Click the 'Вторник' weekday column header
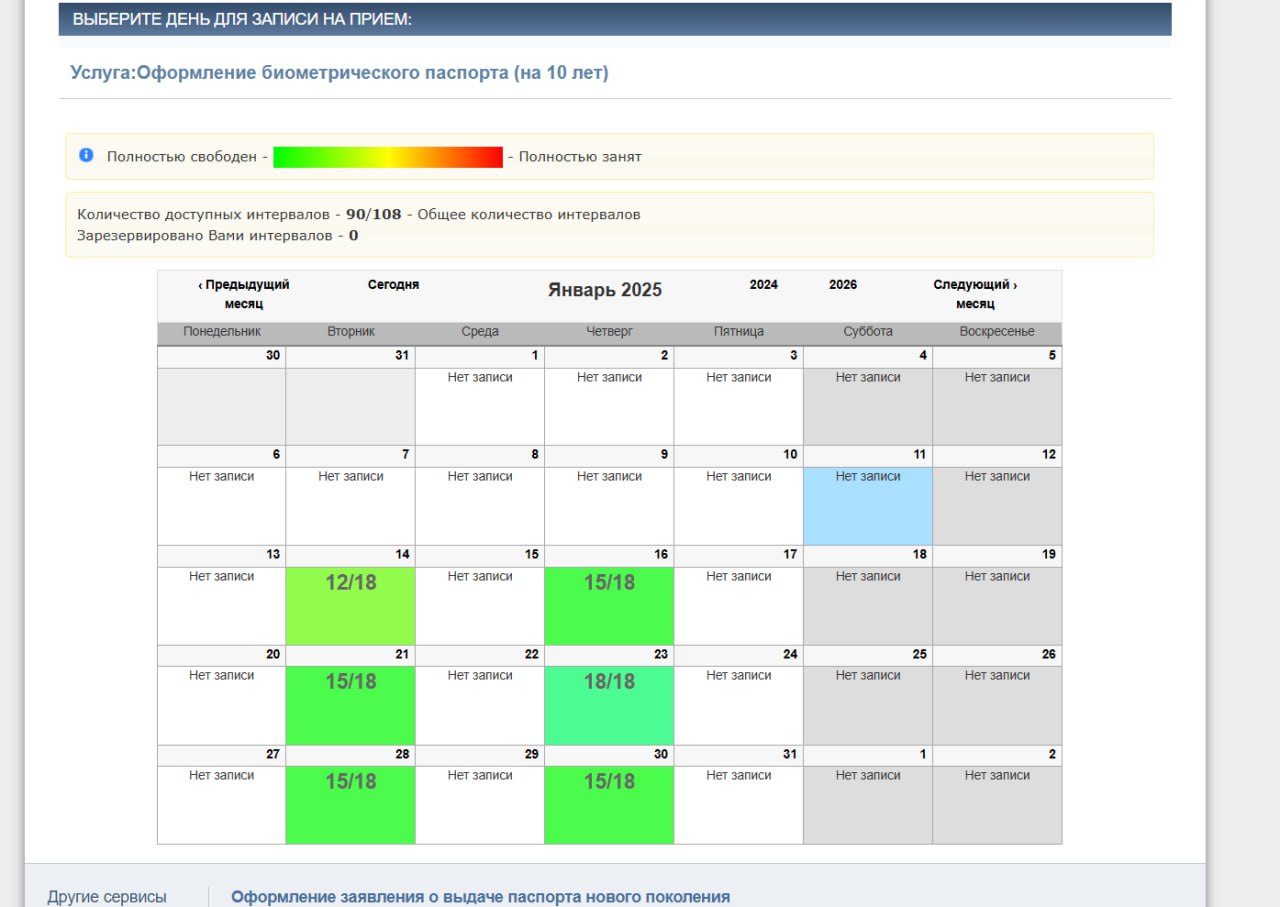Viewport: 1280px width, 907px height. coord(350,332)
